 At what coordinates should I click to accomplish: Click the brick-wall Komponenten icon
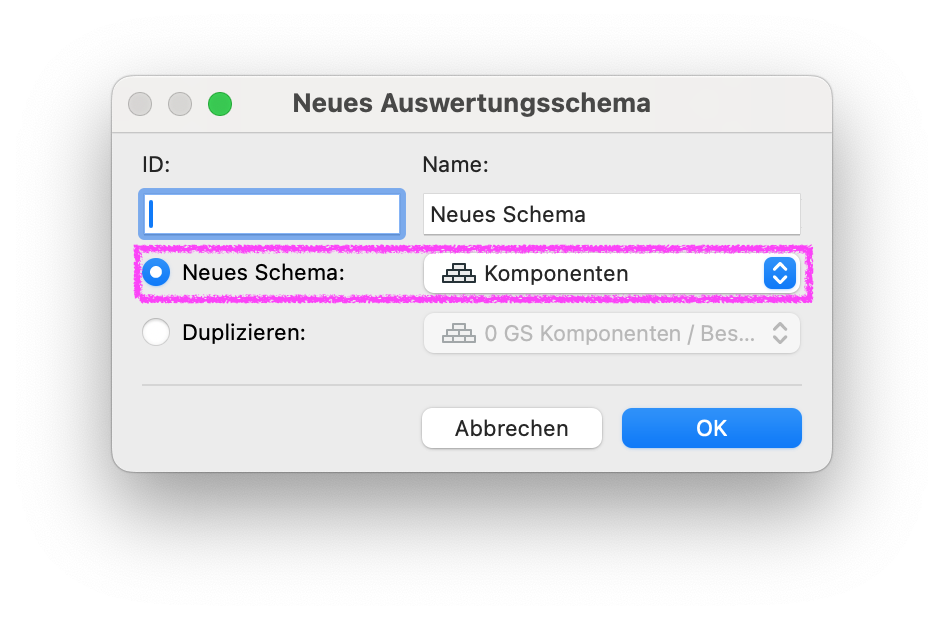pyautogui.click(x=459, y=273)
